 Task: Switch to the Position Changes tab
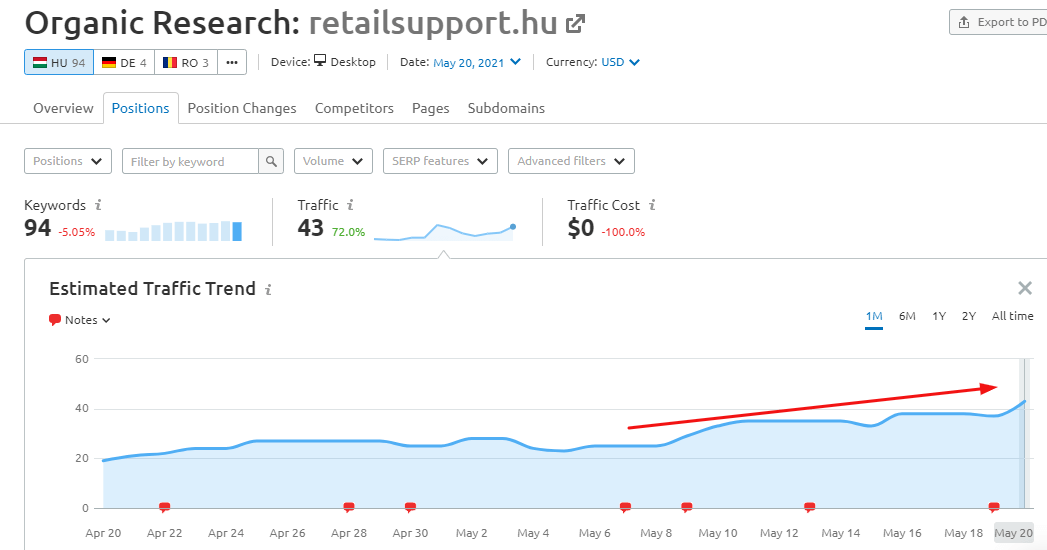[242, 108]
